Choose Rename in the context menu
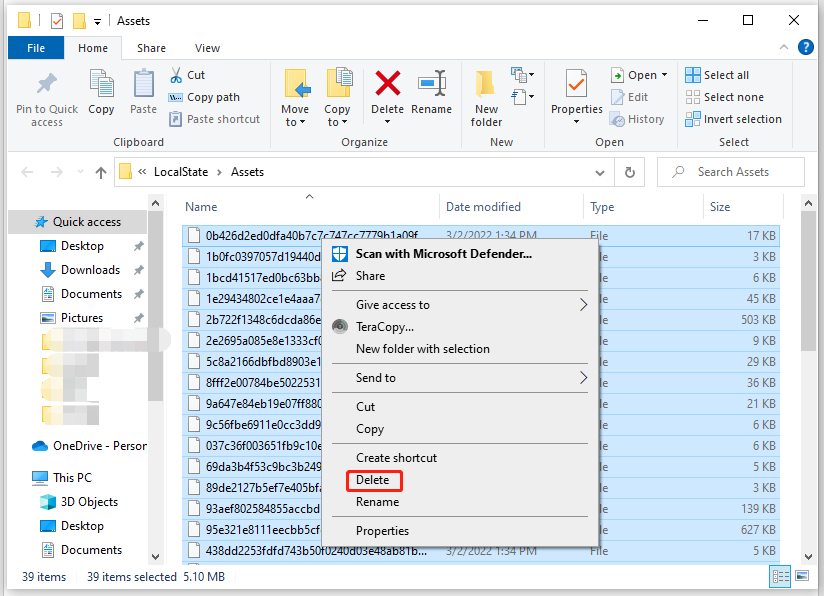Viewport: 824px width, 596px height. click(x=377, y=502)
